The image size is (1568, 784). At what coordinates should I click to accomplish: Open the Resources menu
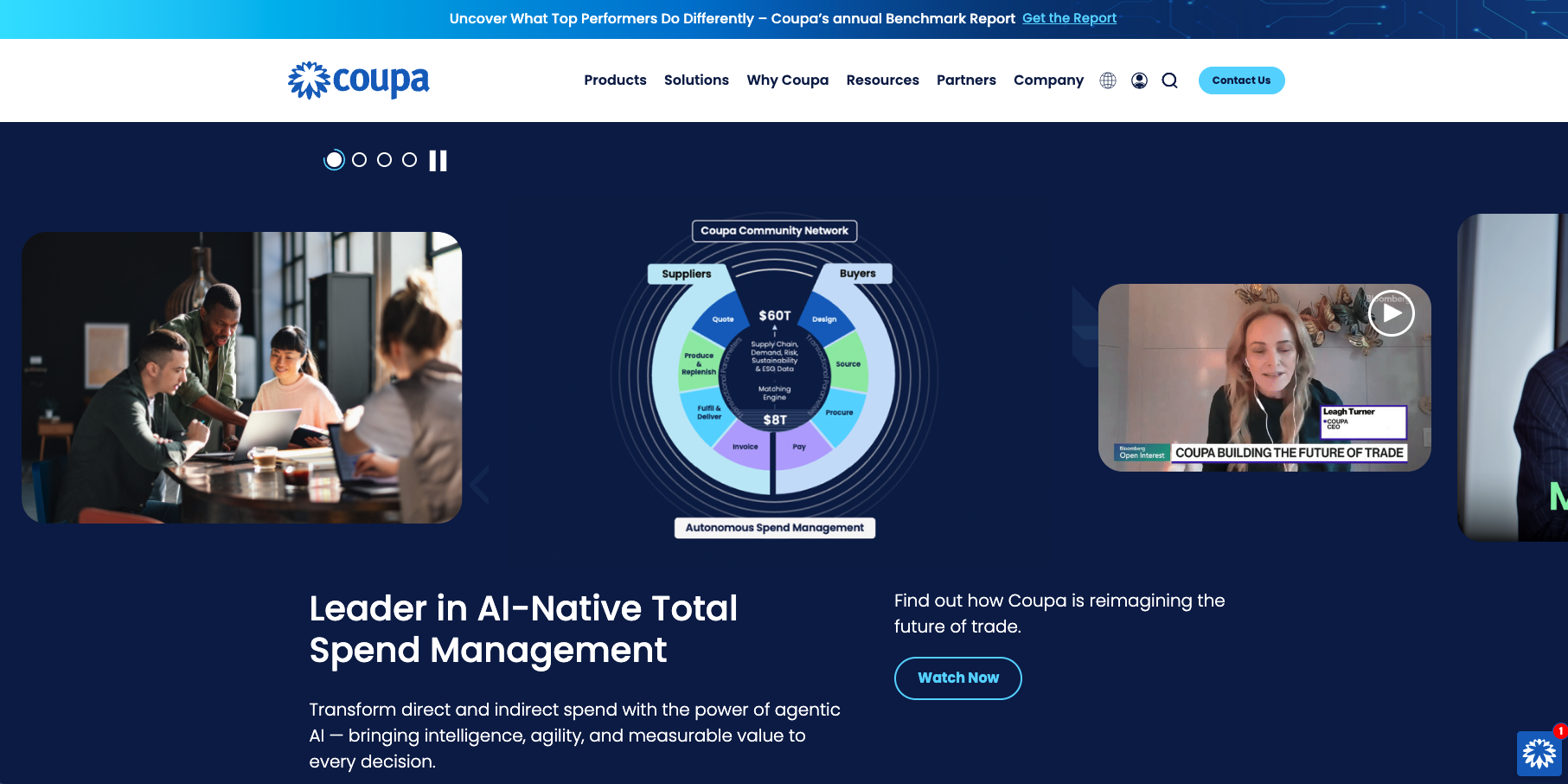pos(882,80)
